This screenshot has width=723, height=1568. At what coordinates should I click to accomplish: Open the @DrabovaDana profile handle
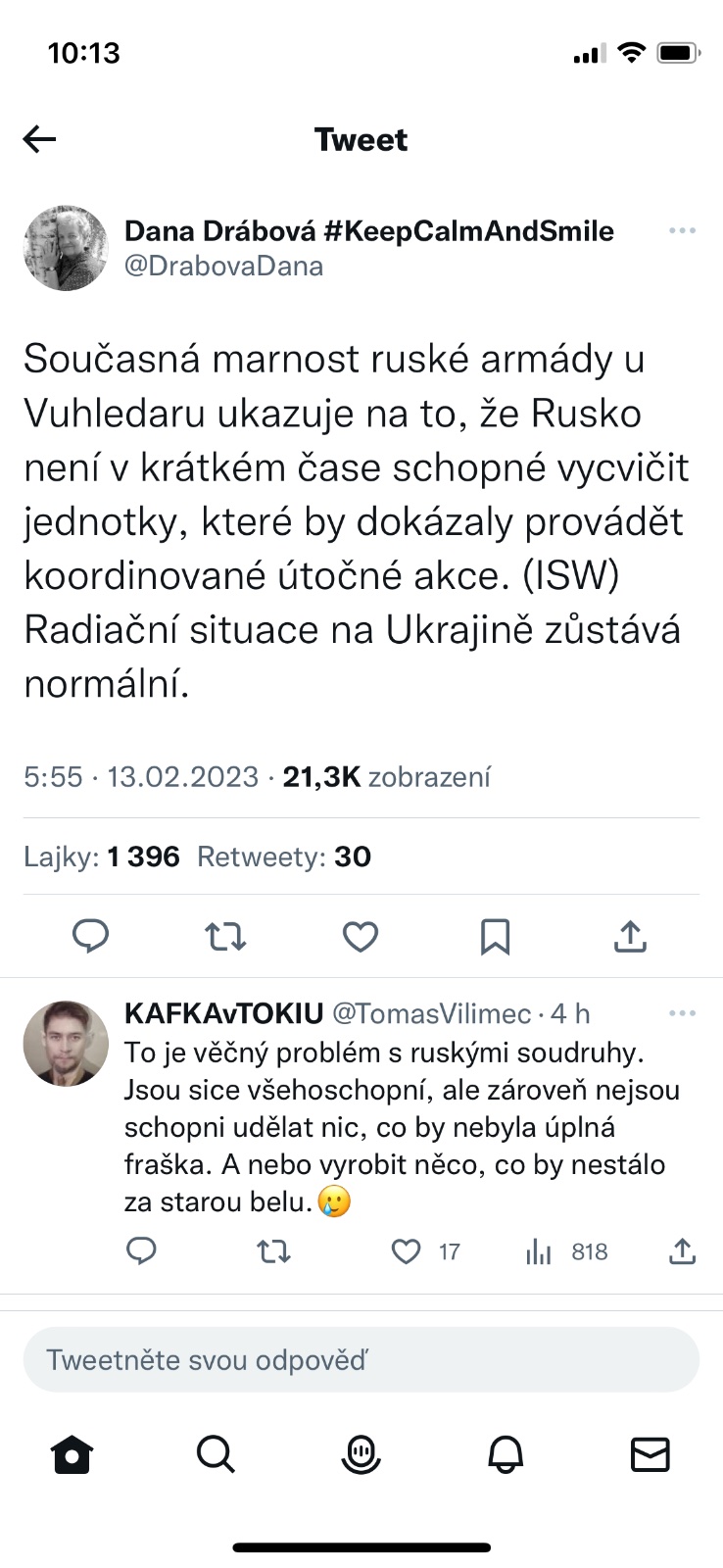click(x=223, y=266)
